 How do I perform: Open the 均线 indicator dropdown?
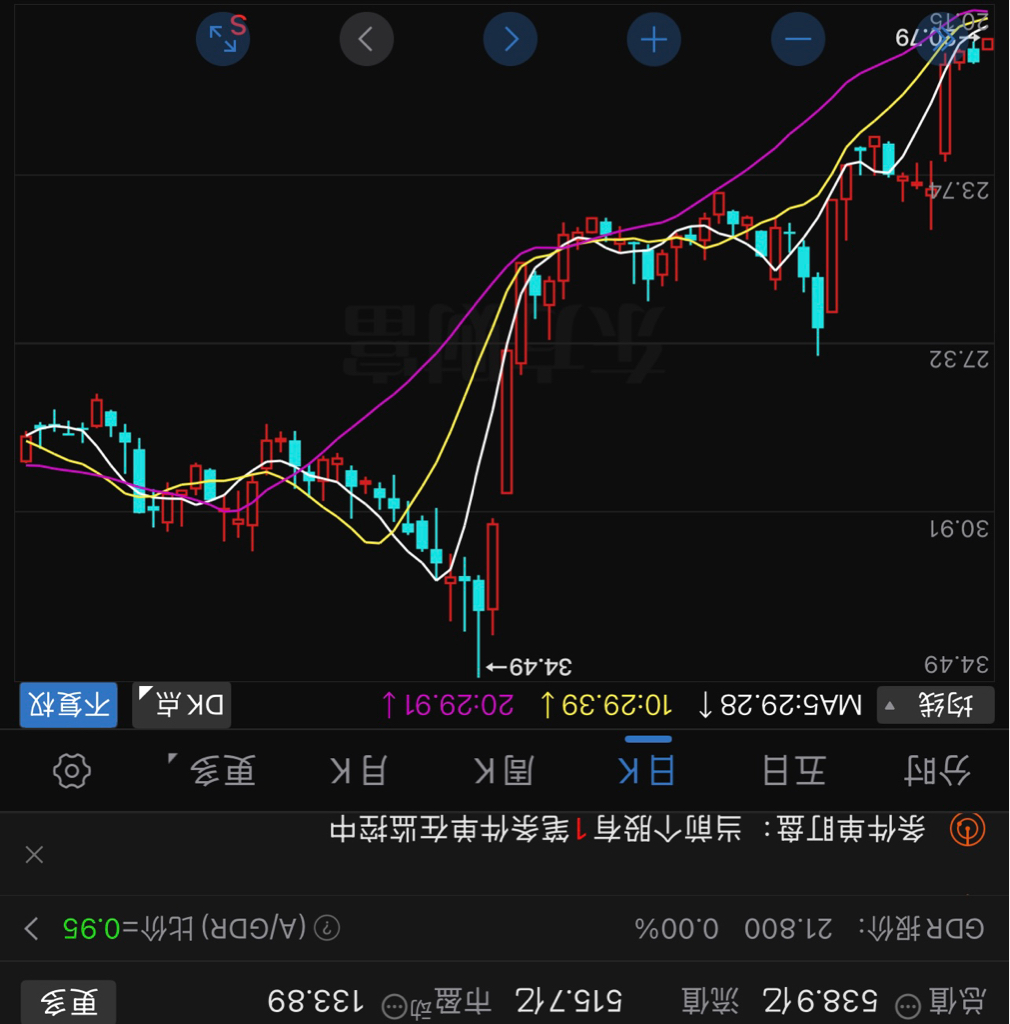click(x=935, y=705)
